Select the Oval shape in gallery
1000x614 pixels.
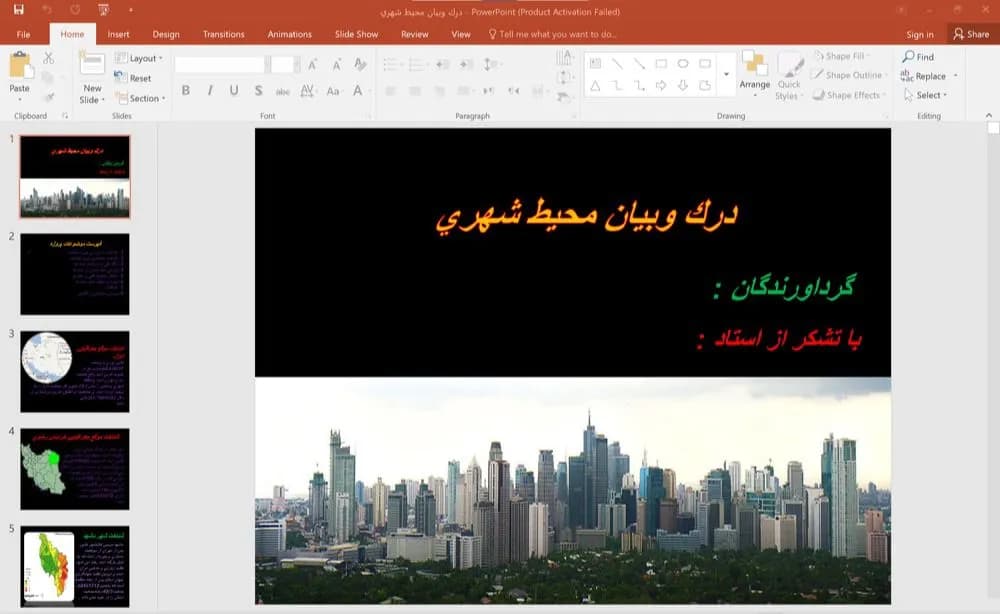pyautogui.click(x=683, y=63)
